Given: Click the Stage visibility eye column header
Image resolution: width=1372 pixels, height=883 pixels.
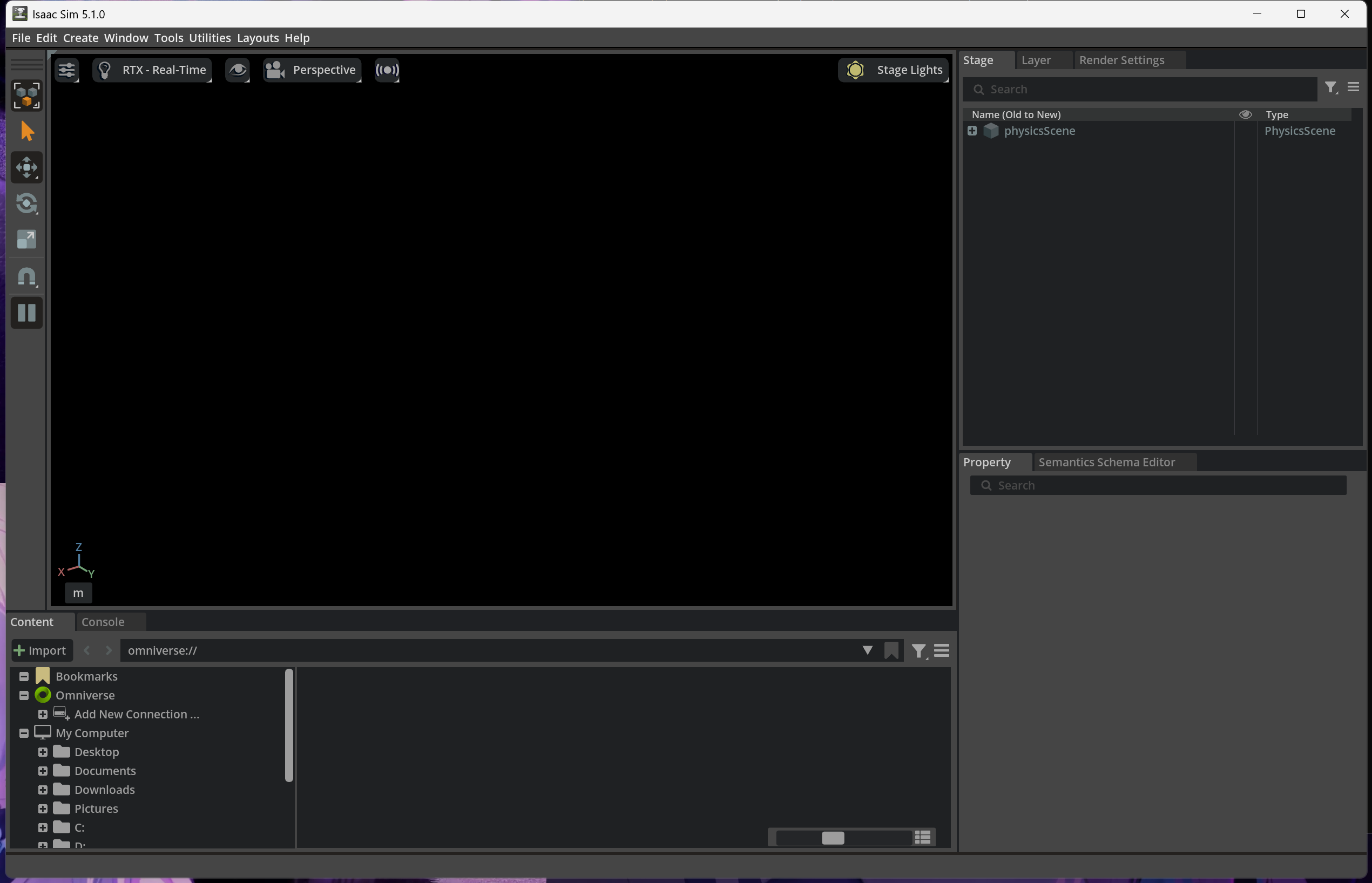Looking at the screenshot, I should pos(1245,114).
